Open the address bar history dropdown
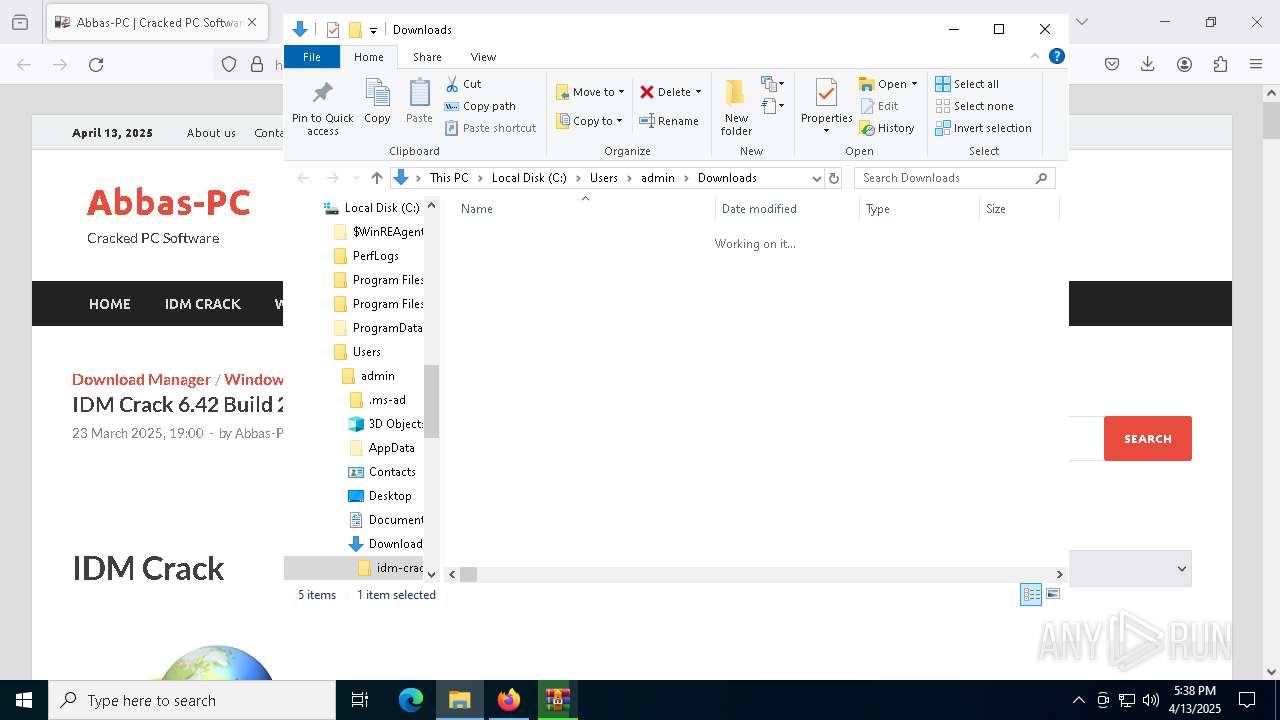The image size is (1280, 720). 816,178
